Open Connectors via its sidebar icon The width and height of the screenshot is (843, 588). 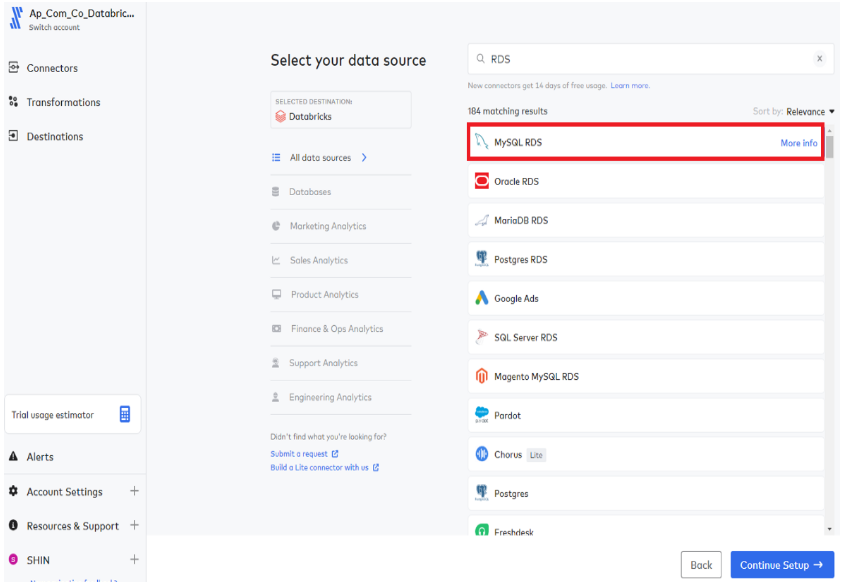(14, 68)
